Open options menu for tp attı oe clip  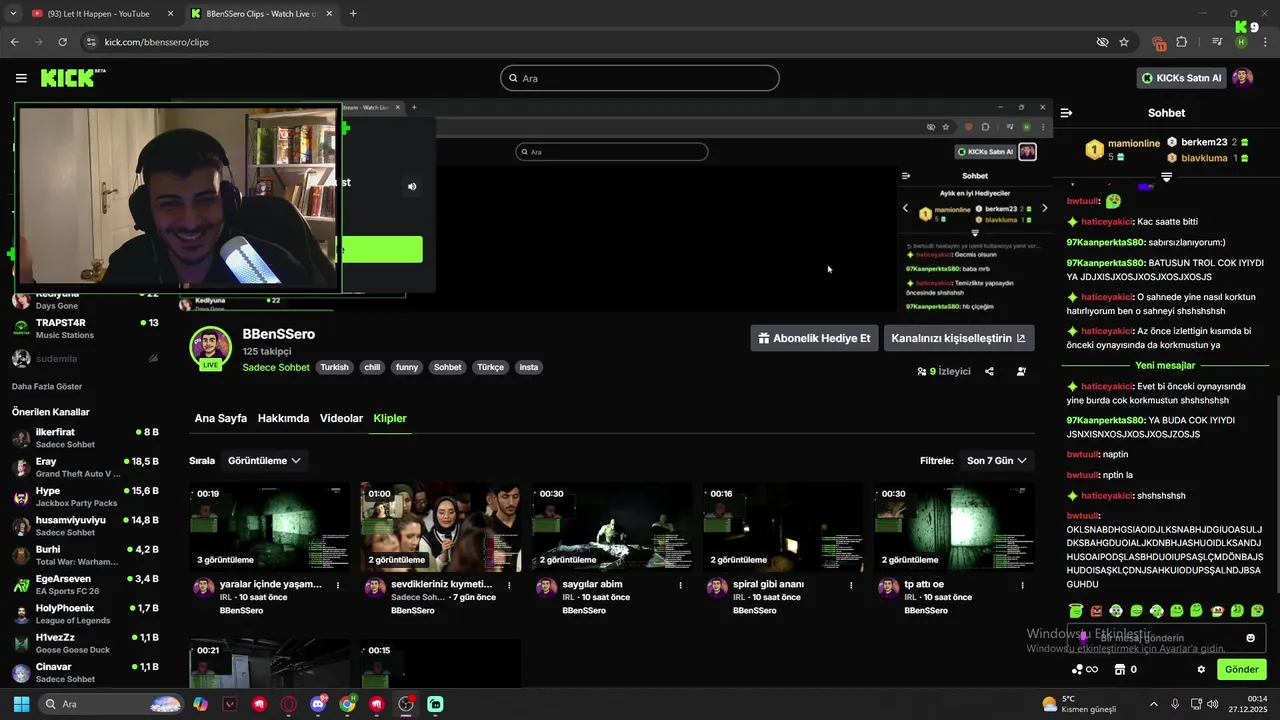[x=1023, y=585]
